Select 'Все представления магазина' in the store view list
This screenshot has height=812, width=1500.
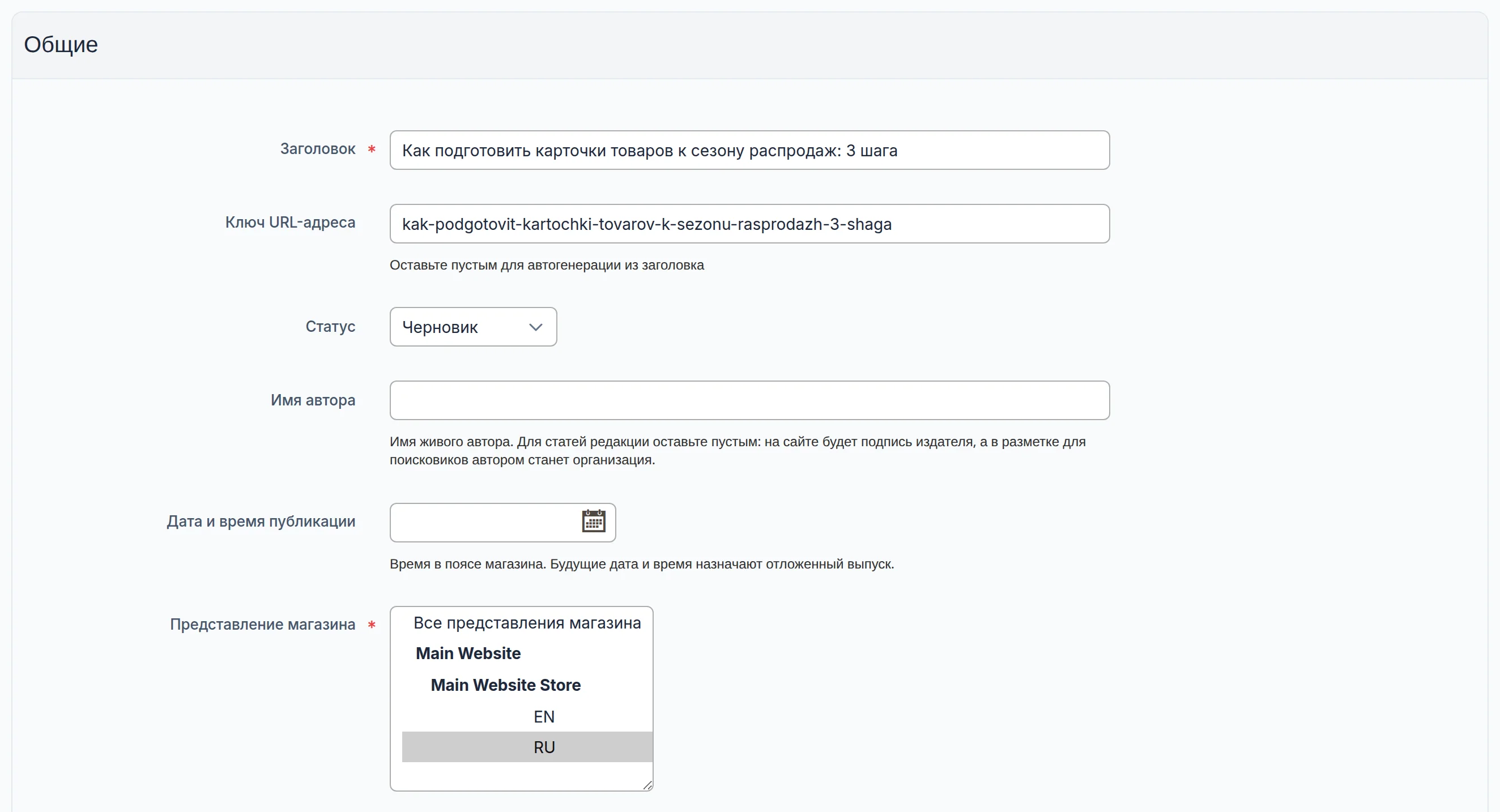[527, 623]
